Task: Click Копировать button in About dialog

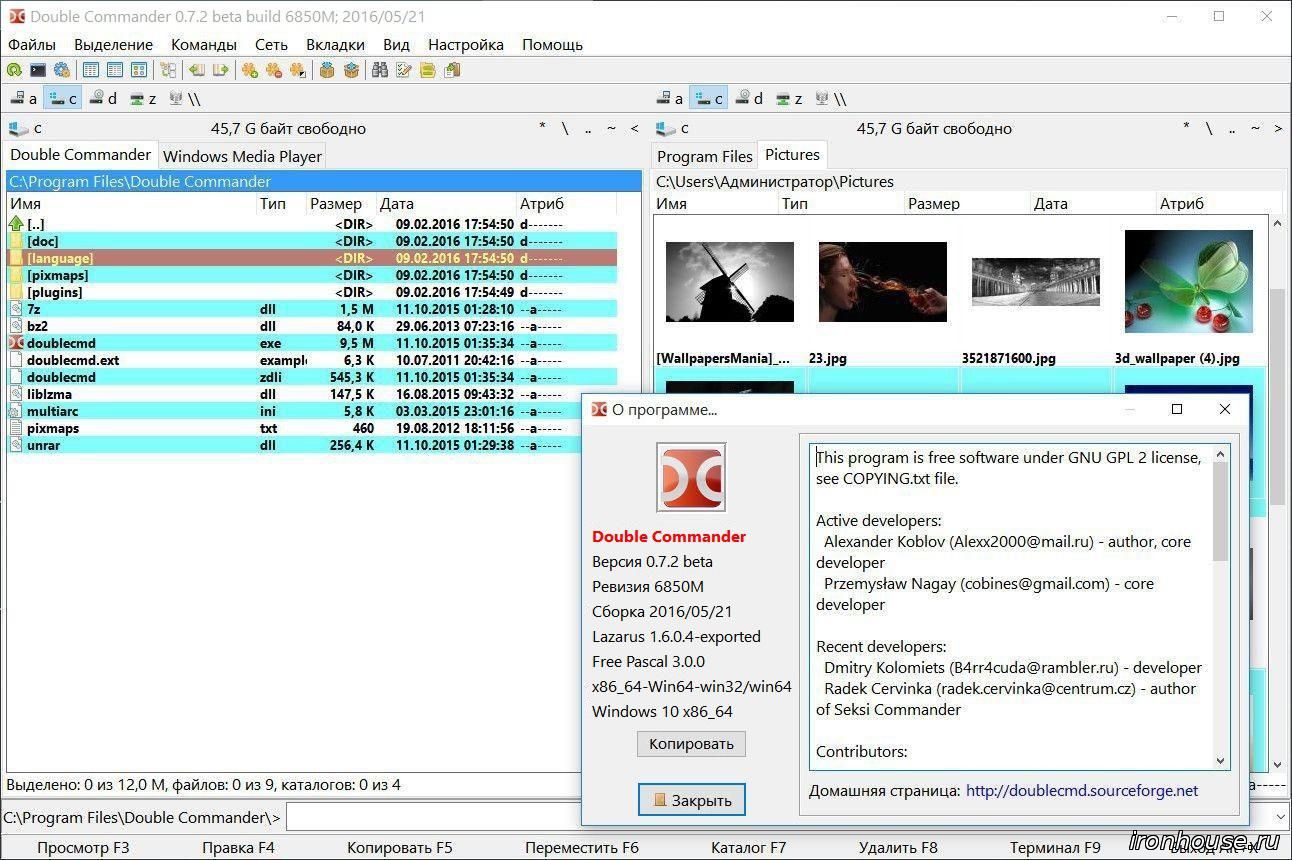Action: (691, 743)
